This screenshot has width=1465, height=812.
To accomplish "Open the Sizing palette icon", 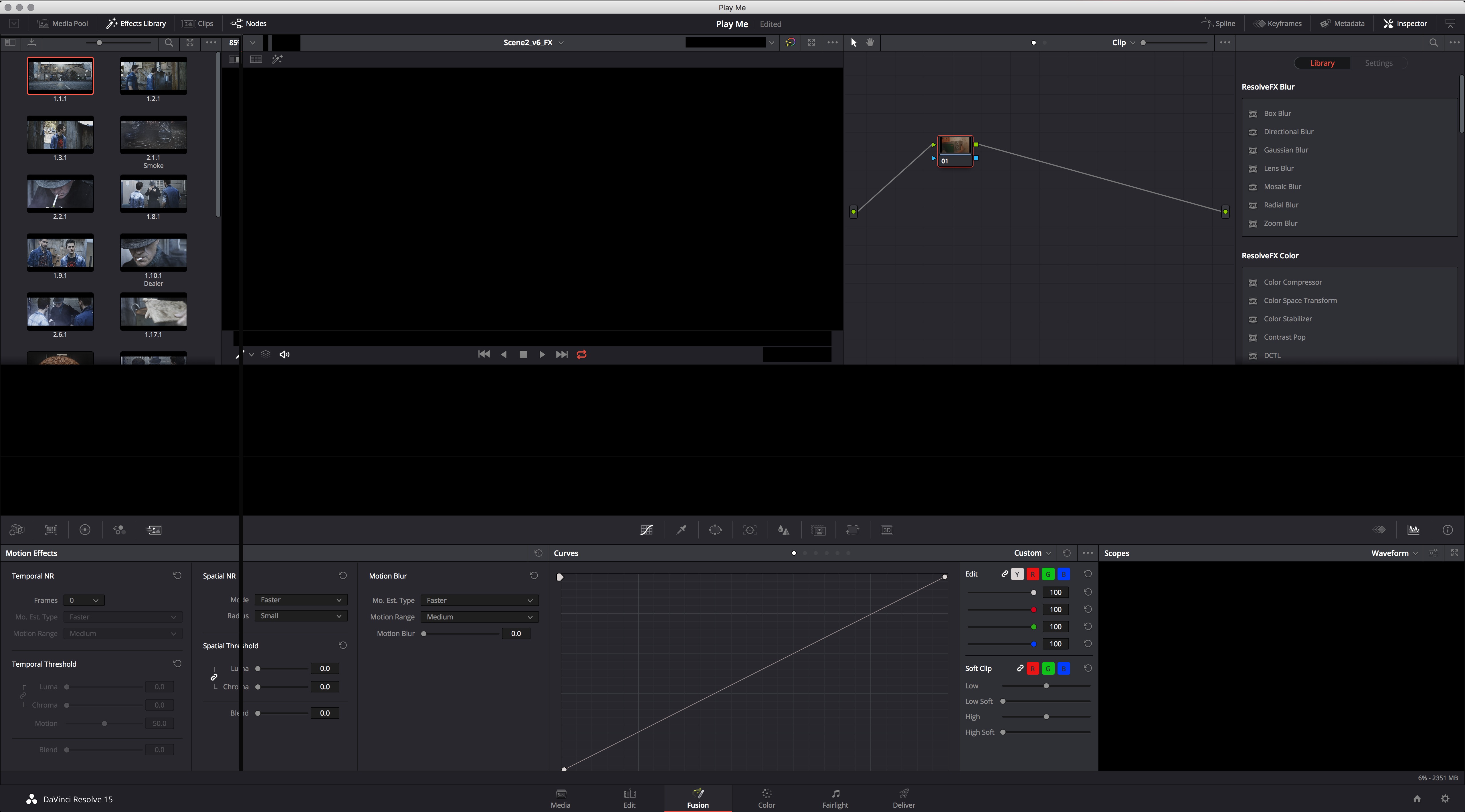I will click(852, 530).
